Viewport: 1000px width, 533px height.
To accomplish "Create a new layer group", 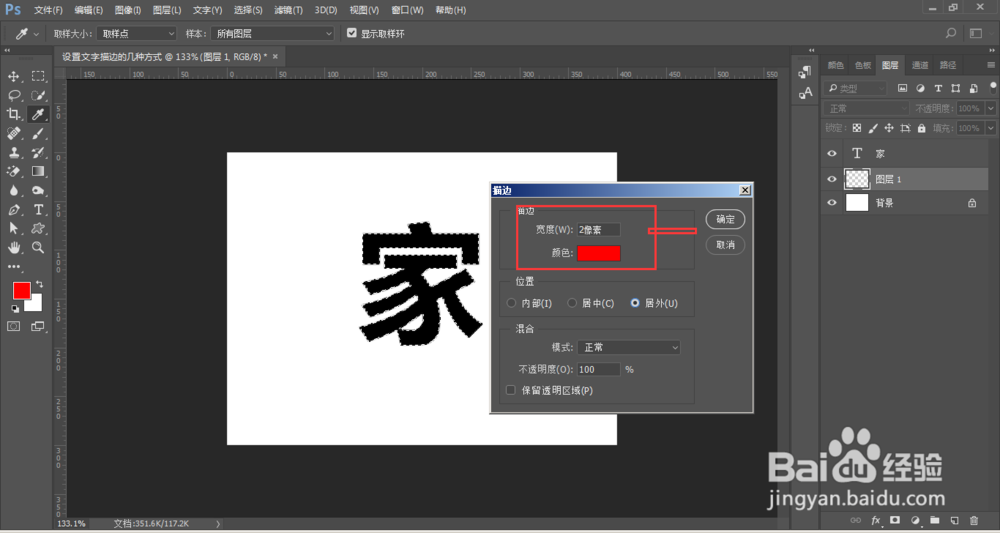I will point(935,520).
